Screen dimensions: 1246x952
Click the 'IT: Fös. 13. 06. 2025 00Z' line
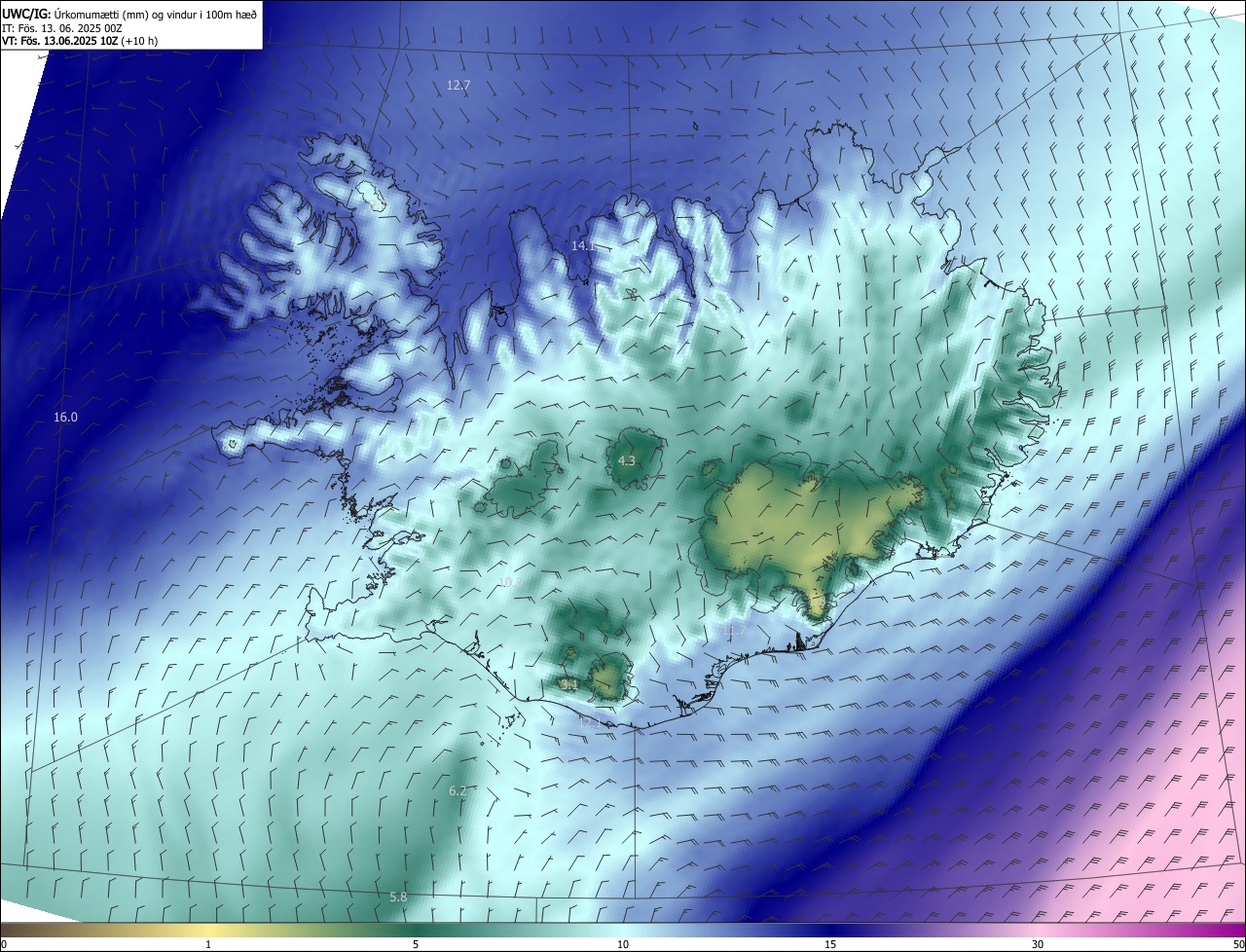[61, 27]
